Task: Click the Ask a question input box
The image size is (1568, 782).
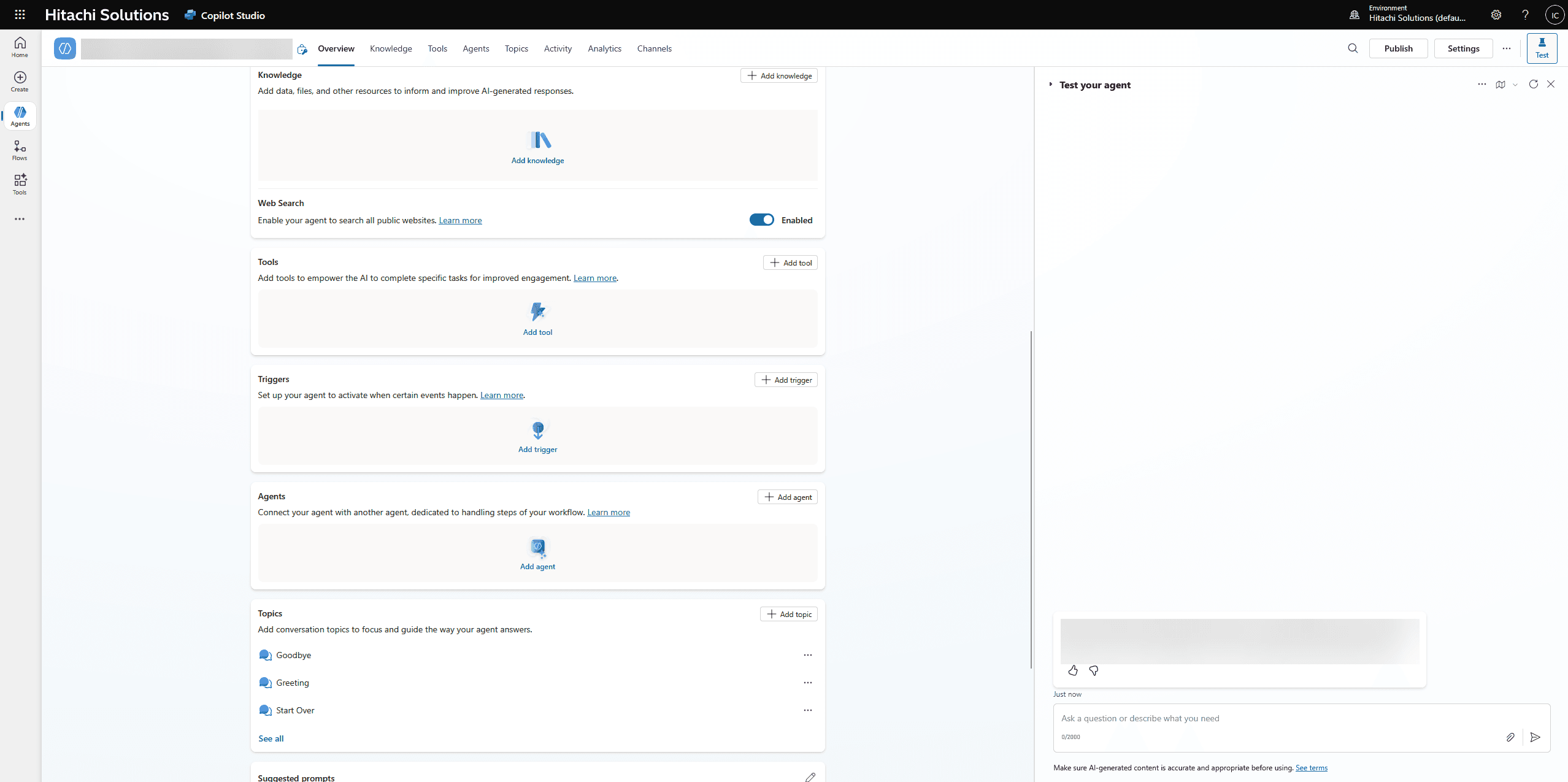Action: coord(1302,727)
